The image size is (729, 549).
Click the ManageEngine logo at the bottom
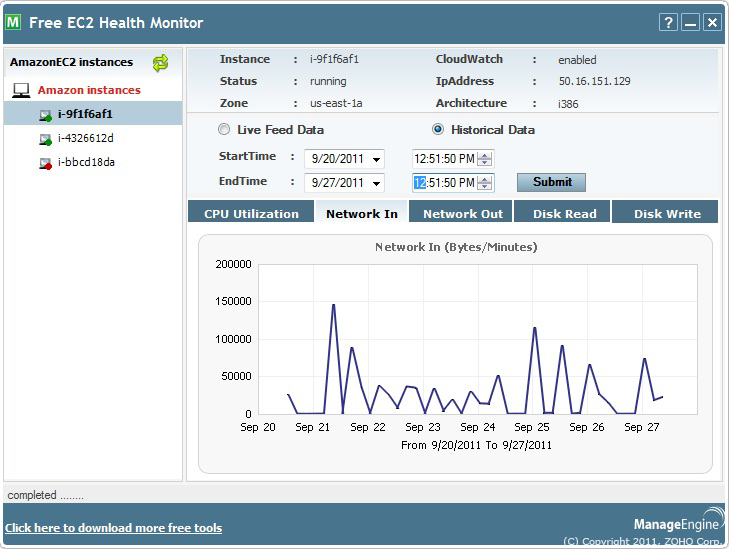point(677,520)
